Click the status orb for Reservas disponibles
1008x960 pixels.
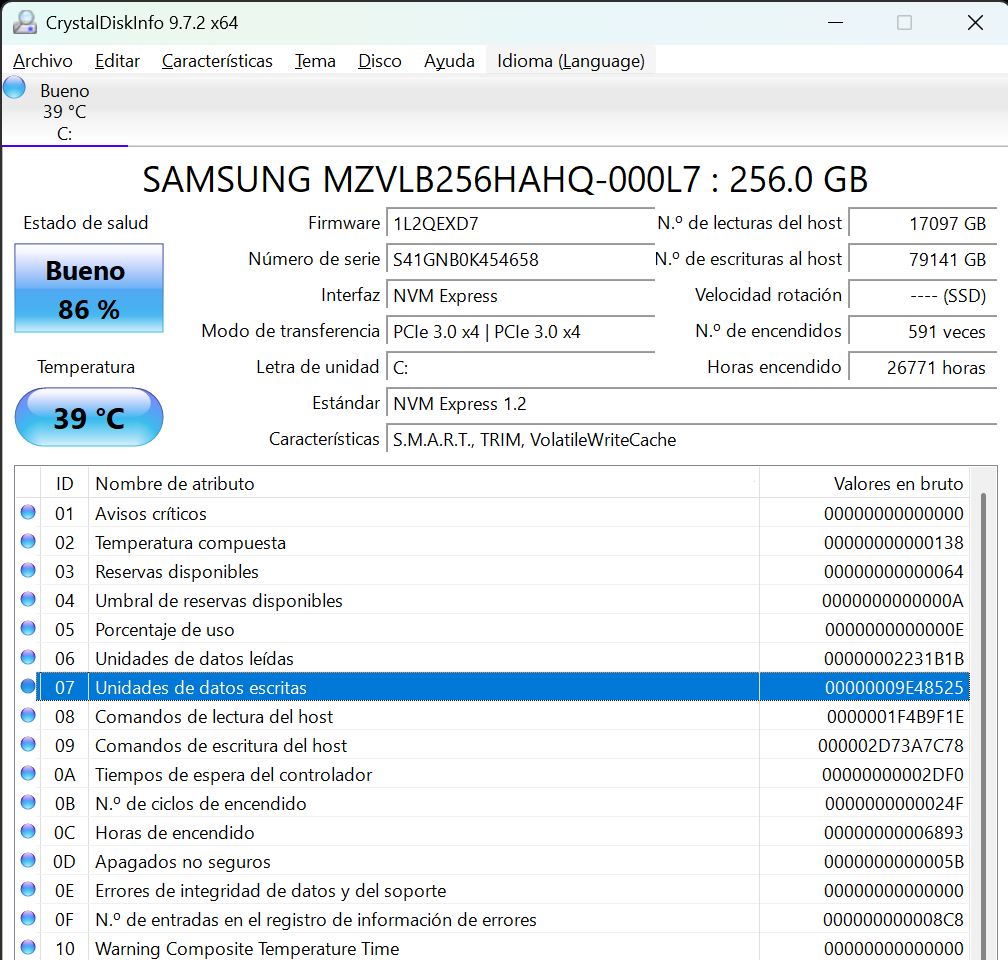[x=28, y=570]
